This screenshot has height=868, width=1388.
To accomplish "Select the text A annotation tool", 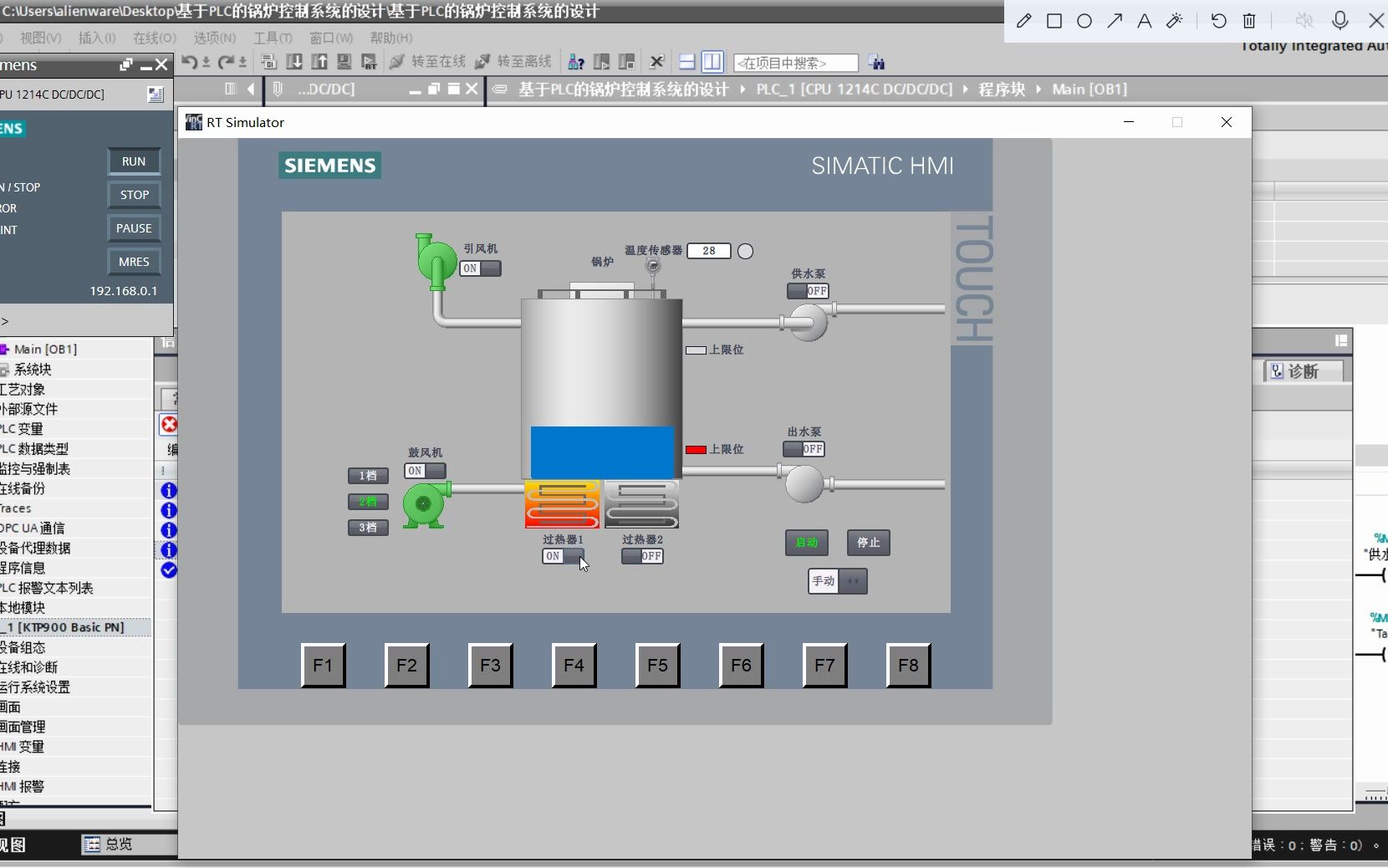I will [x=1144, y=21].
